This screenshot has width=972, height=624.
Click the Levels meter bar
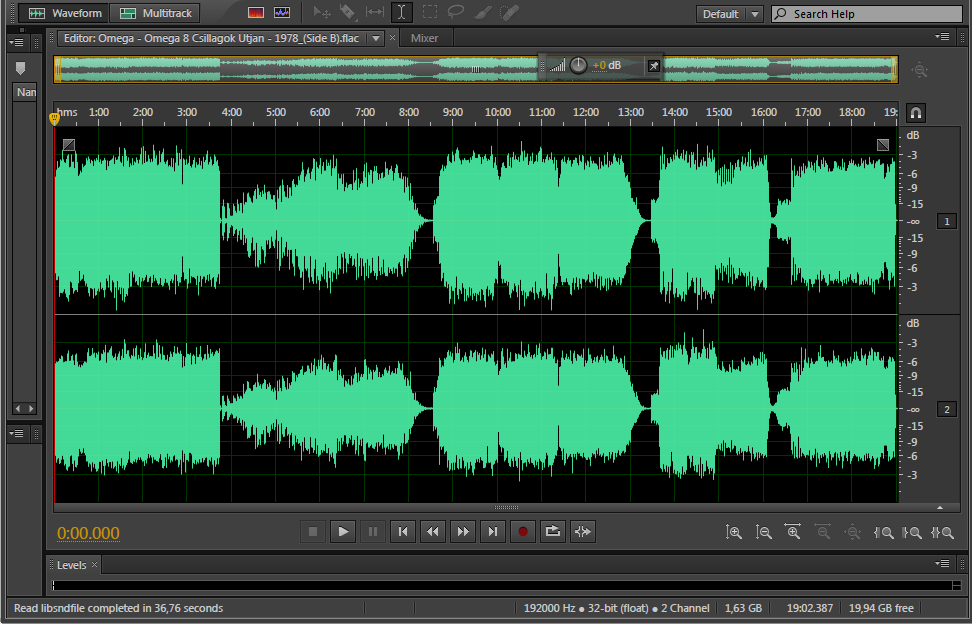[x=502, y=586]
